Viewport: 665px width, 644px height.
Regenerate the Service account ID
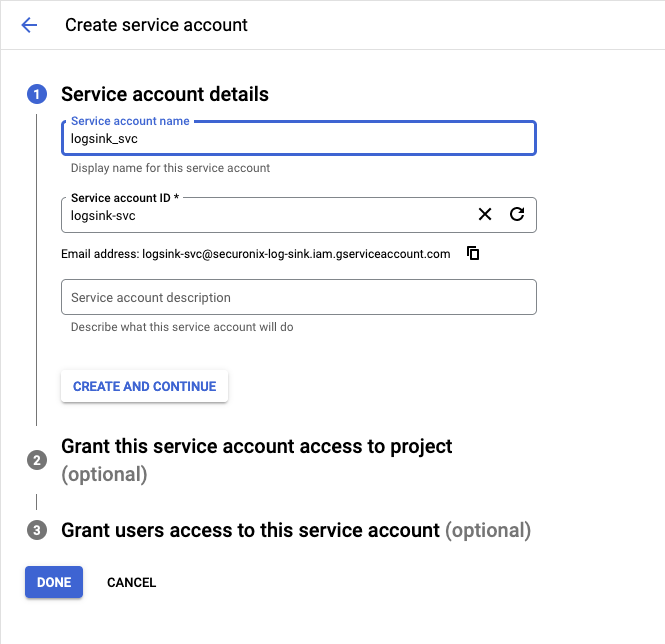[x=517, y=214]
